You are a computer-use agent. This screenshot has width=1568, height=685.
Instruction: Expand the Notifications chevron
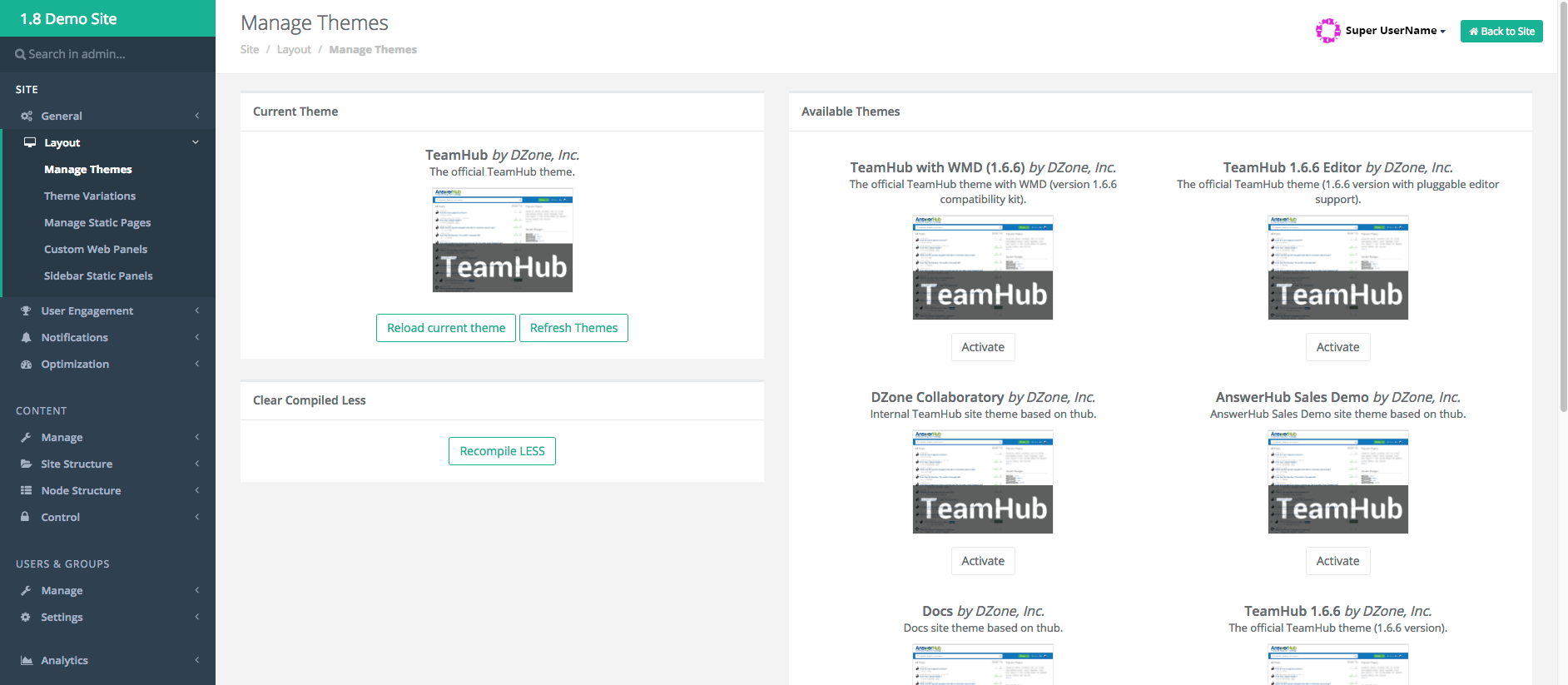pos(197,337)
